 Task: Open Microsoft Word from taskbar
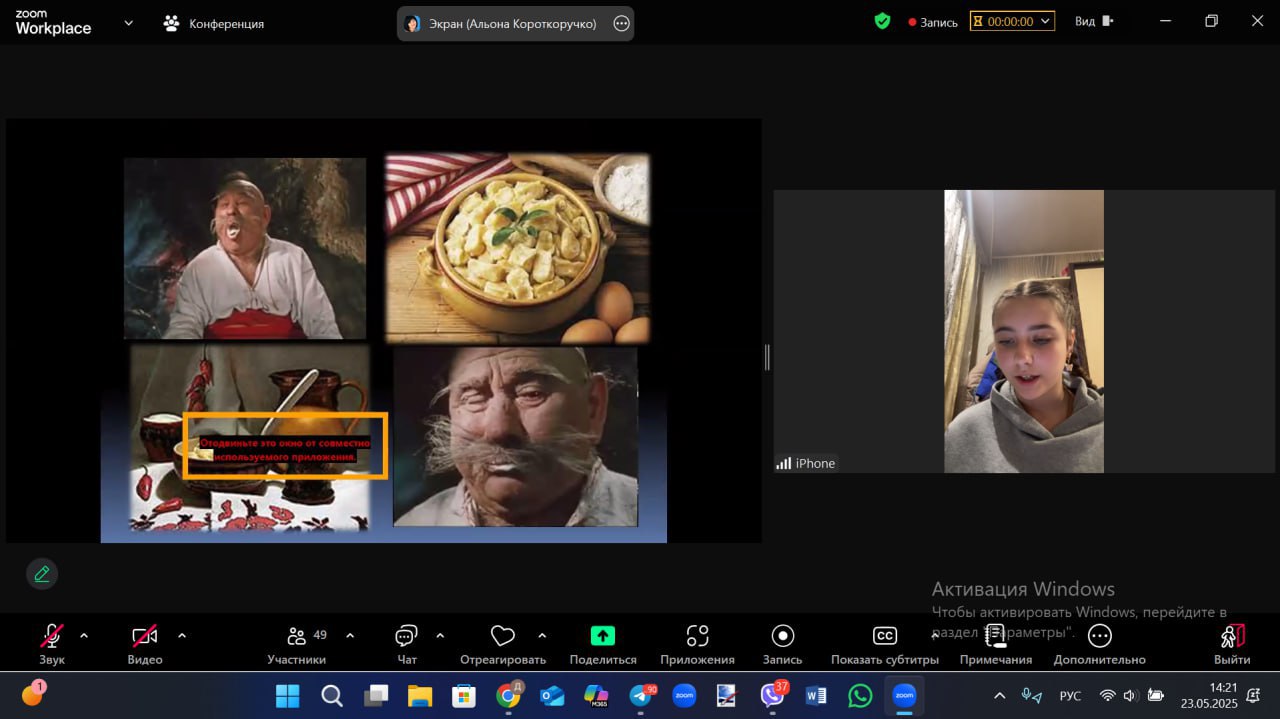click(816, 695)
